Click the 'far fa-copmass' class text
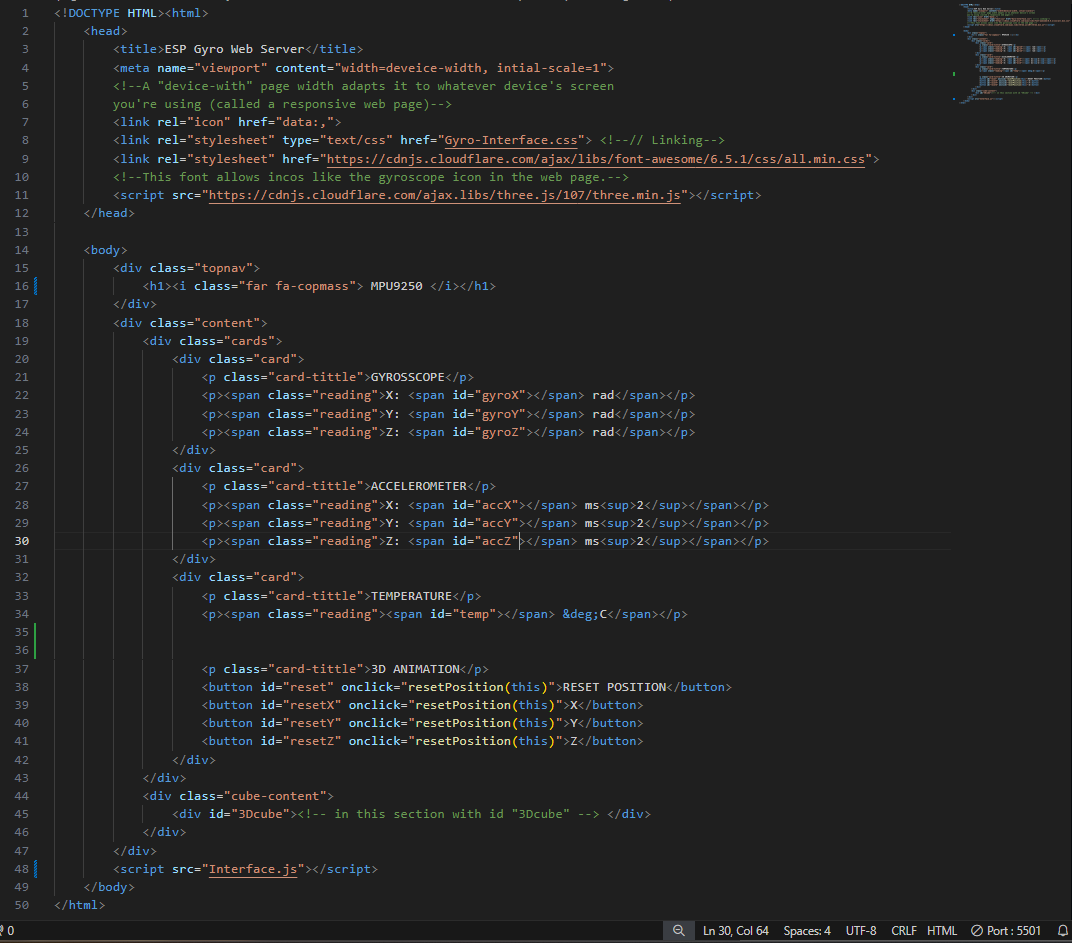The height and width of the screenshot is (943, 1072). [297, 286]
